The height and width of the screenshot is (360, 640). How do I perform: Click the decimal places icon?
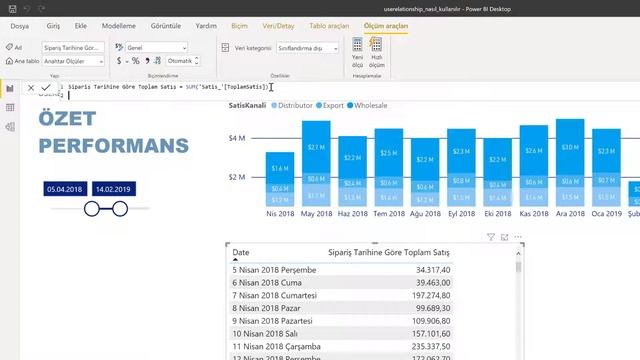tap(158, 61)
